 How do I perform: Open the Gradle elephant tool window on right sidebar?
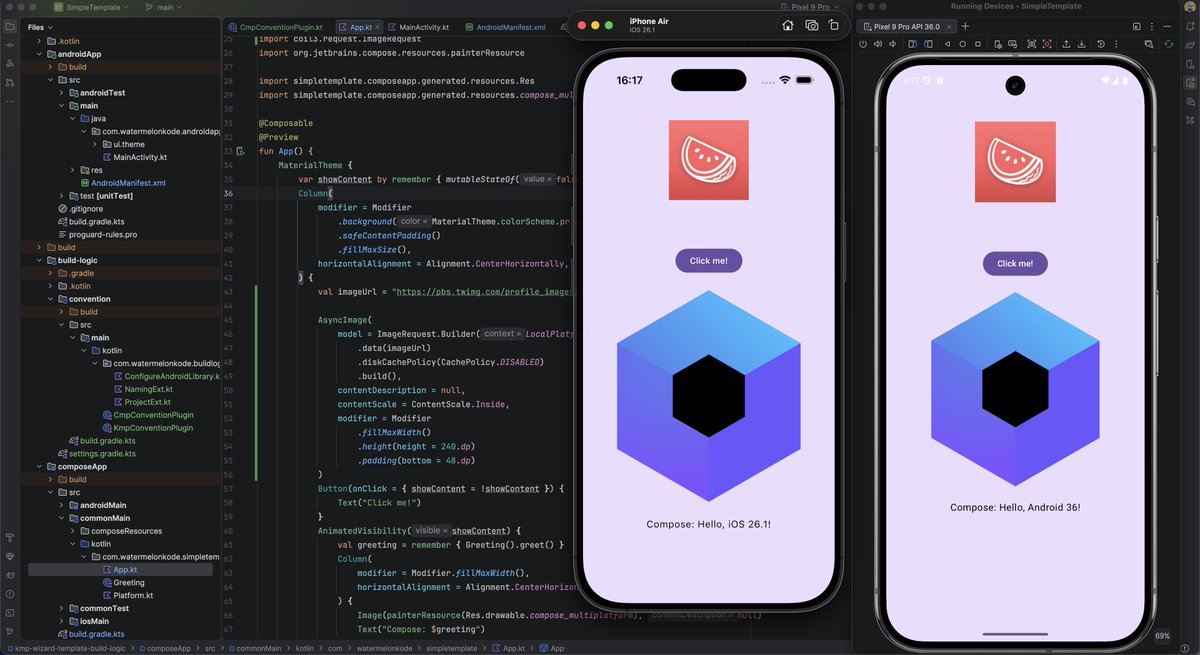(x=1190, y=44)
